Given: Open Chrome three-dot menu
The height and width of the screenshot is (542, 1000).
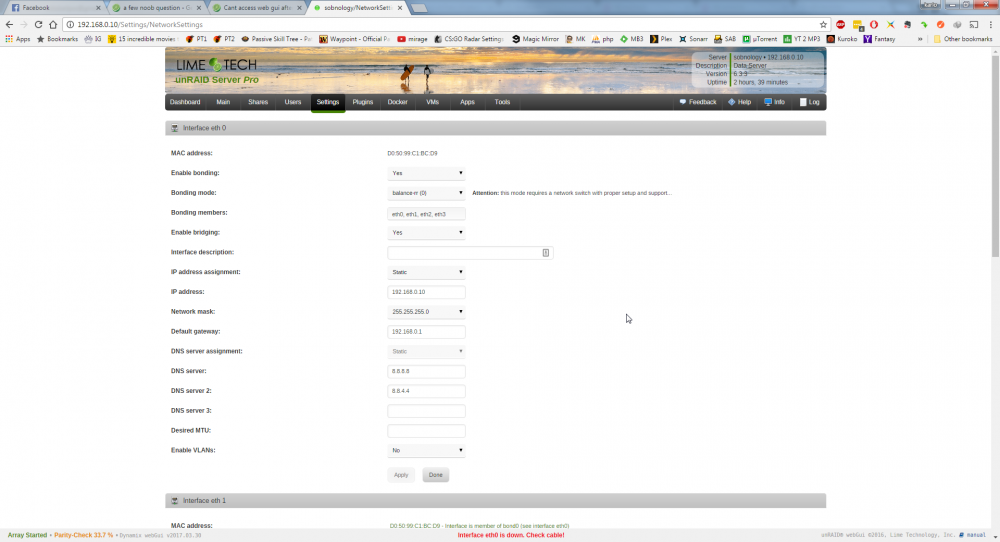Looking at the screenshot, I should point(990,24).
